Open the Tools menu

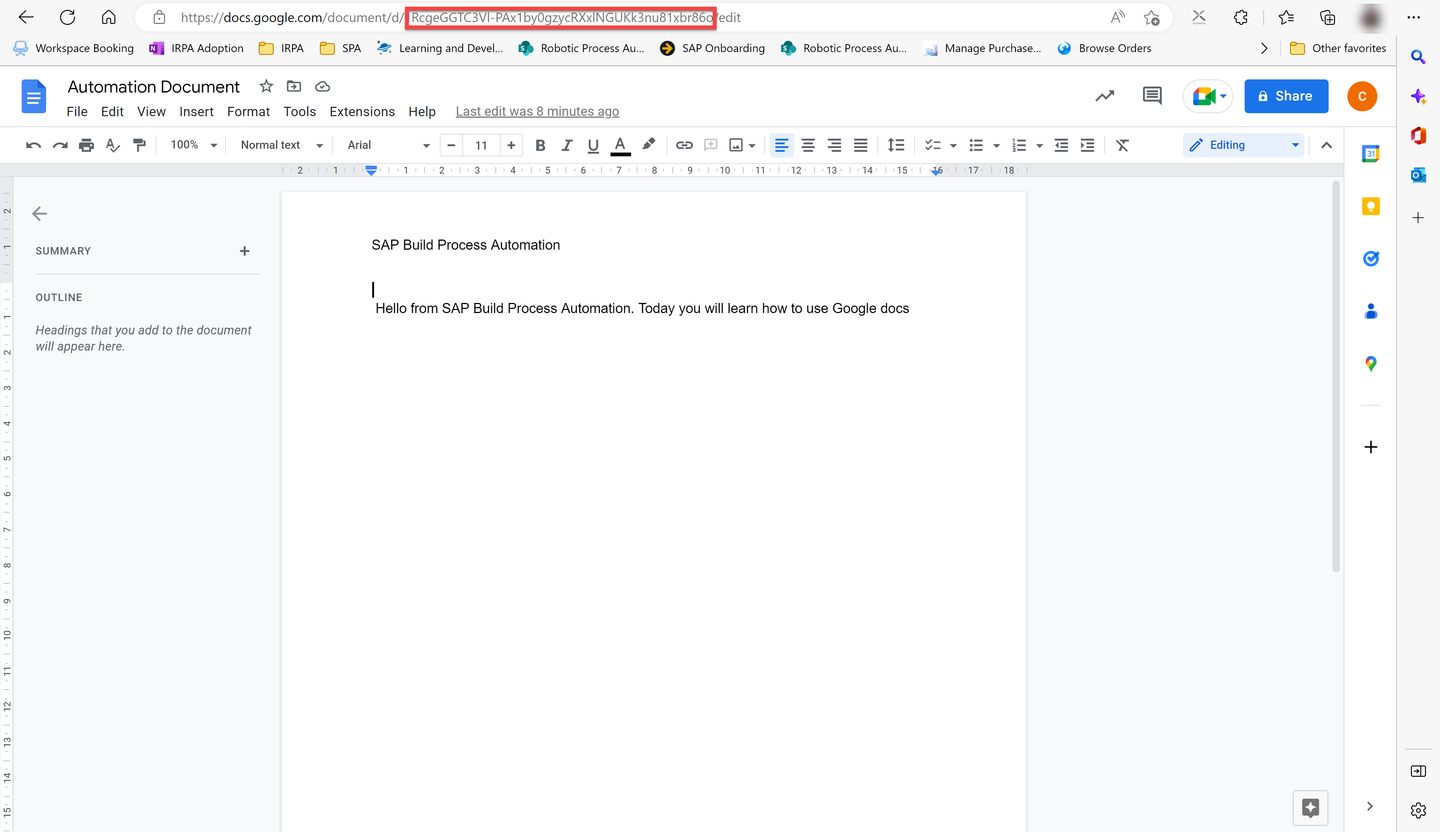click(300, 112)
